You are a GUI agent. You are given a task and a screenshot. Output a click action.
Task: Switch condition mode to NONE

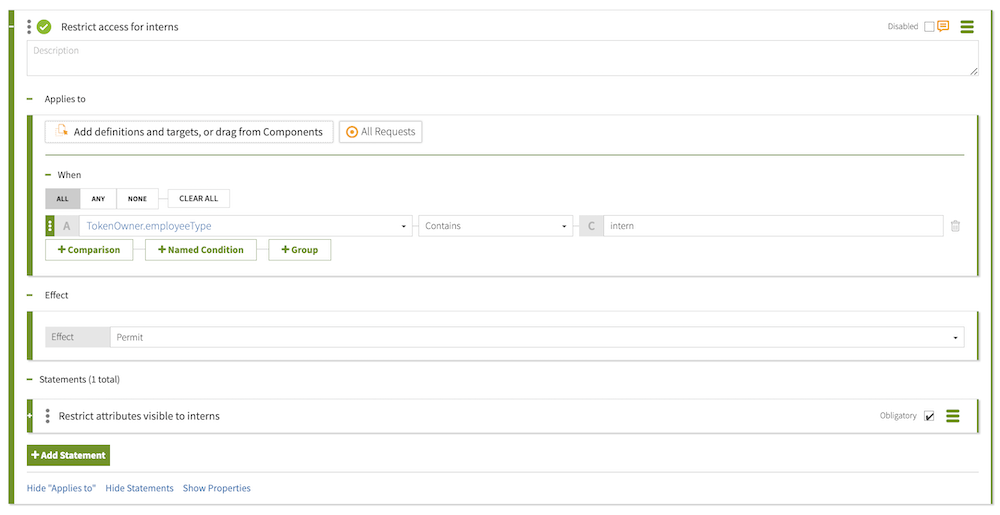tap(137, 198)
